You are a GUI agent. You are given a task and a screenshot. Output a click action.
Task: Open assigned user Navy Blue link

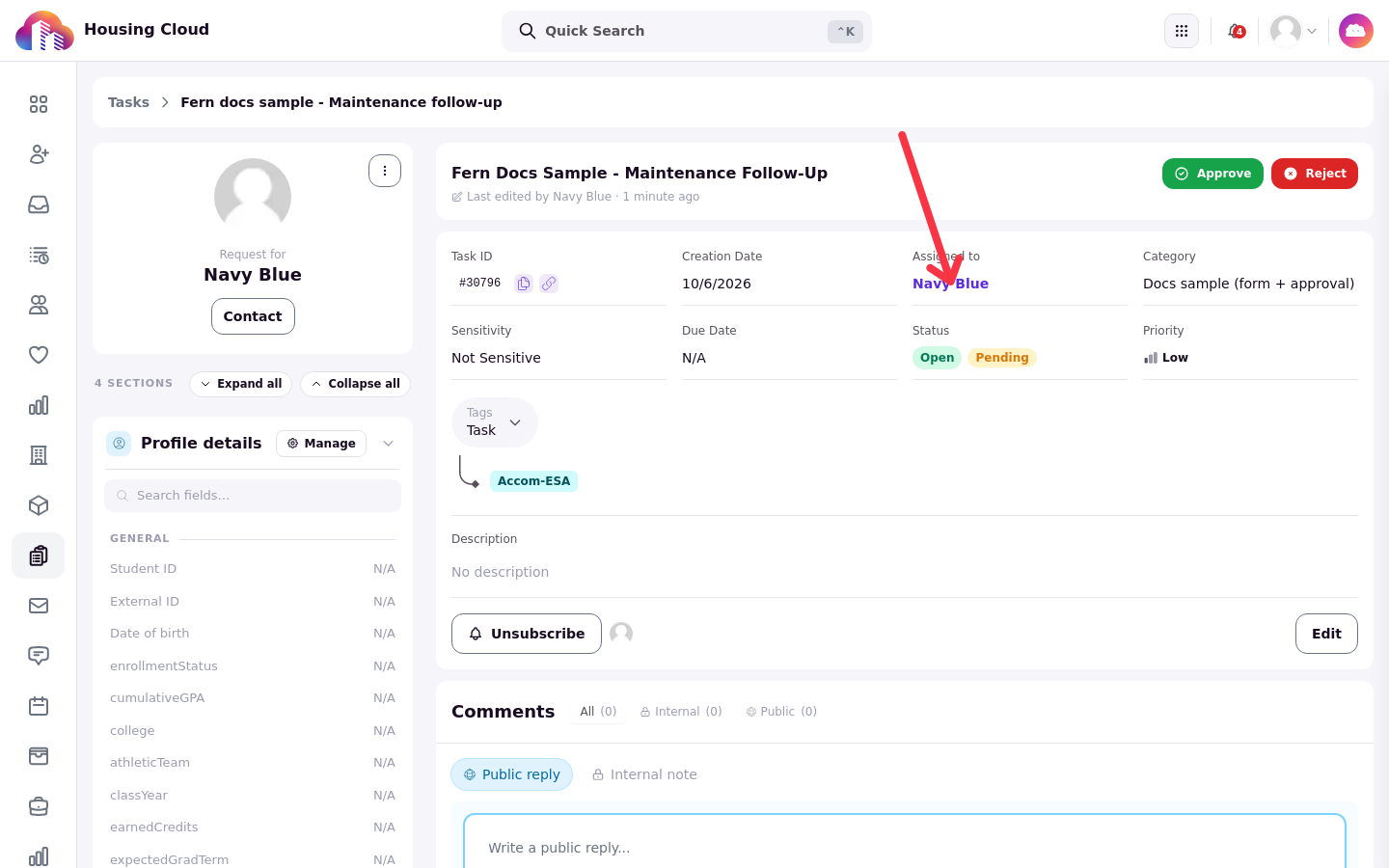tap(950, 284)
